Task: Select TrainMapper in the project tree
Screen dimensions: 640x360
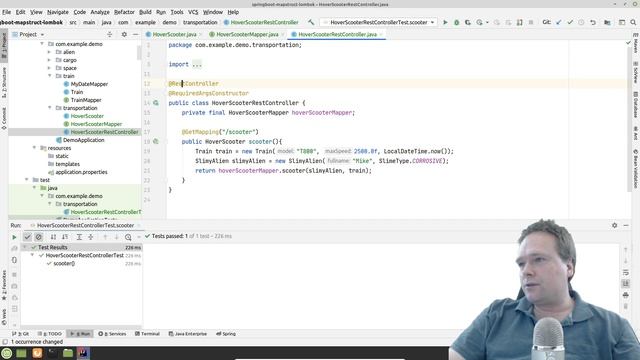Action: (x=86, y=100)
